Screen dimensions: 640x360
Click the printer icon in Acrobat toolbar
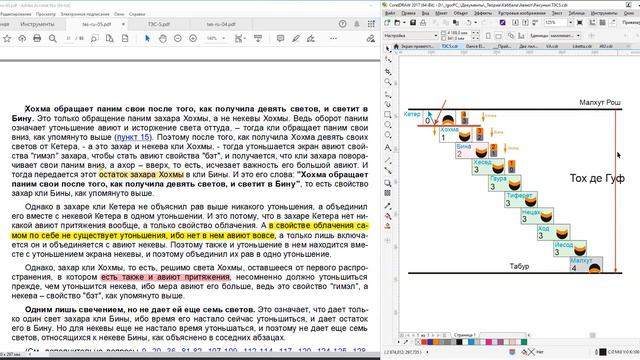[x=37, y=38]
